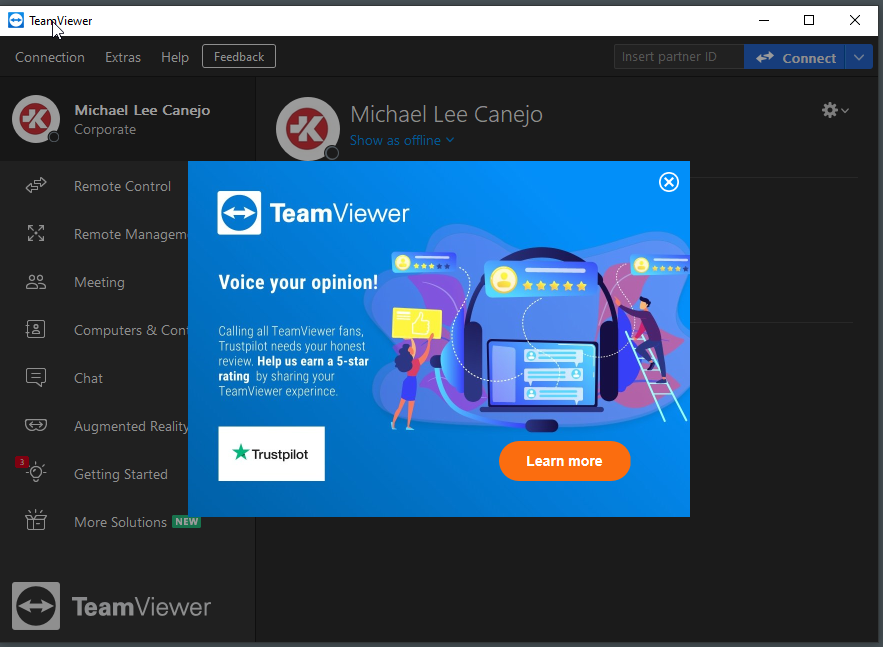Click the Voice your opinion! heading

[298, 282]
